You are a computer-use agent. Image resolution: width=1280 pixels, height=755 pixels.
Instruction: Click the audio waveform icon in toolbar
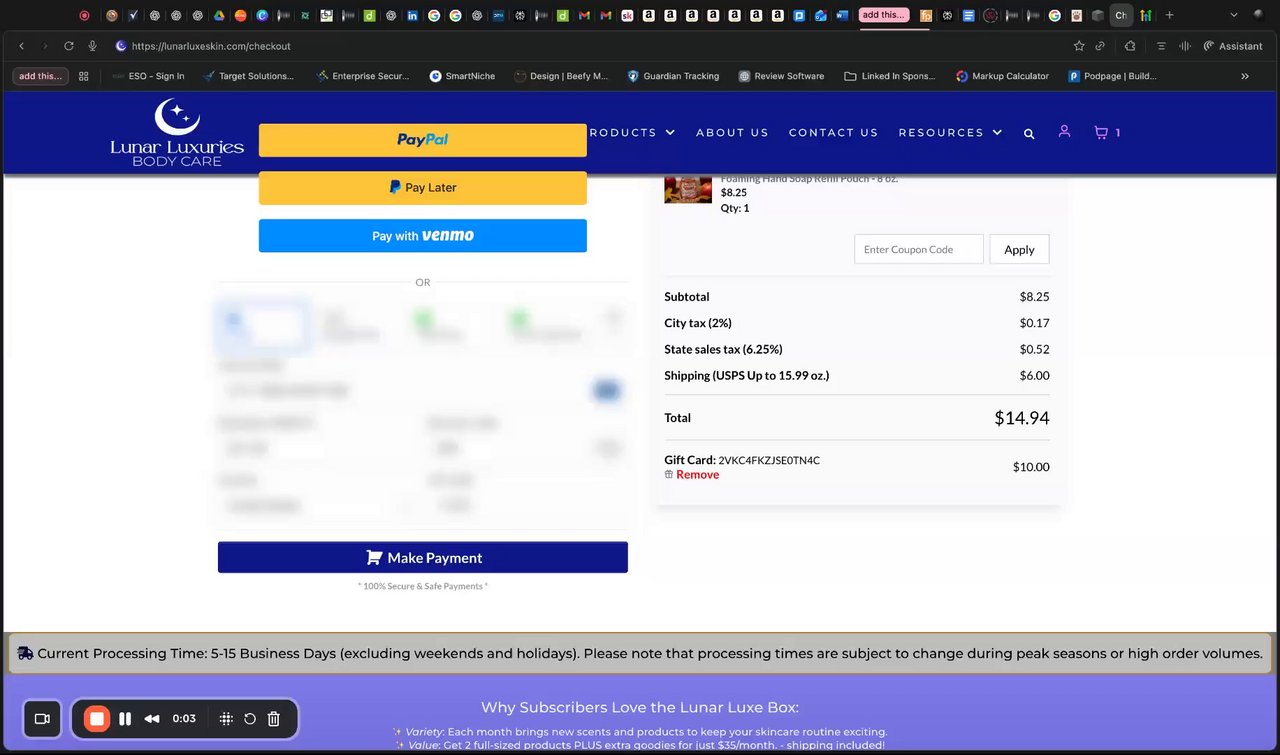(1185, 46)
